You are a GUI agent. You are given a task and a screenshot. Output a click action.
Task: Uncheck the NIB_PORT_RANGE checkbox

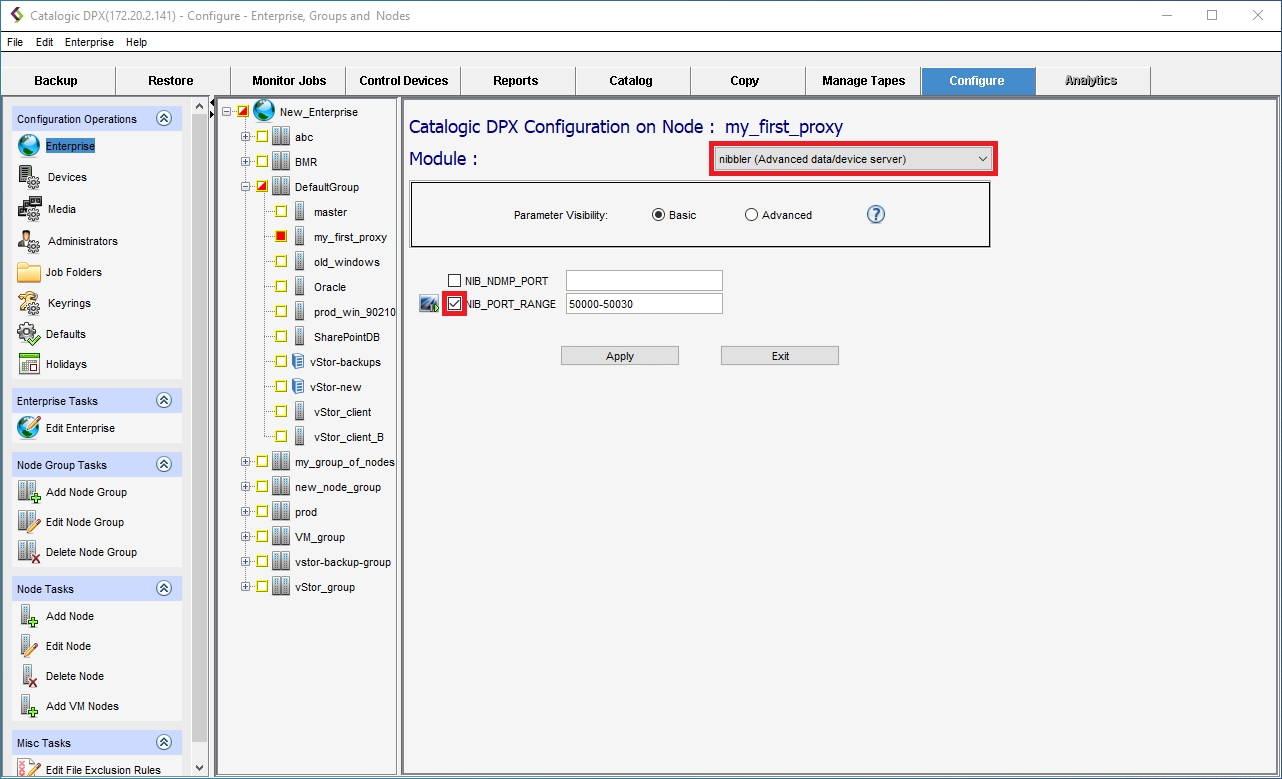(x=455, y=304)
